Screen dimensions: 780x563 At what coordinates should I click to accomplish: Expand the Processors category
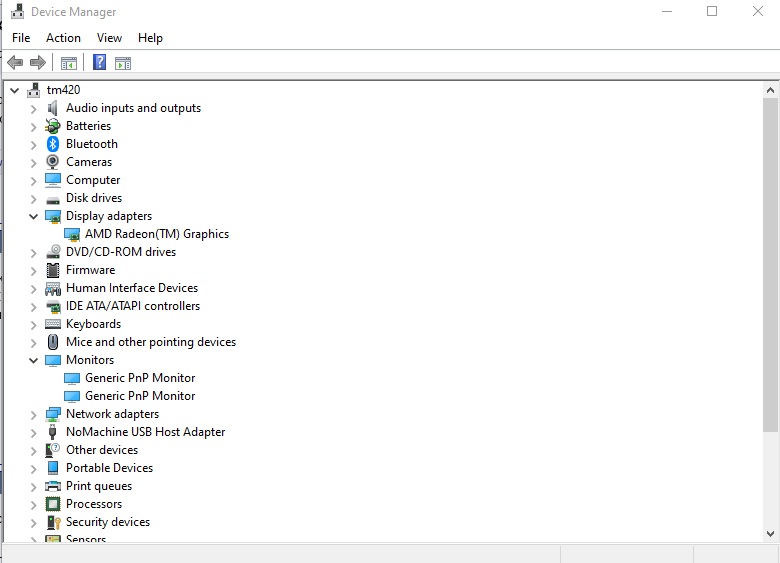click(x=33, y=505)
